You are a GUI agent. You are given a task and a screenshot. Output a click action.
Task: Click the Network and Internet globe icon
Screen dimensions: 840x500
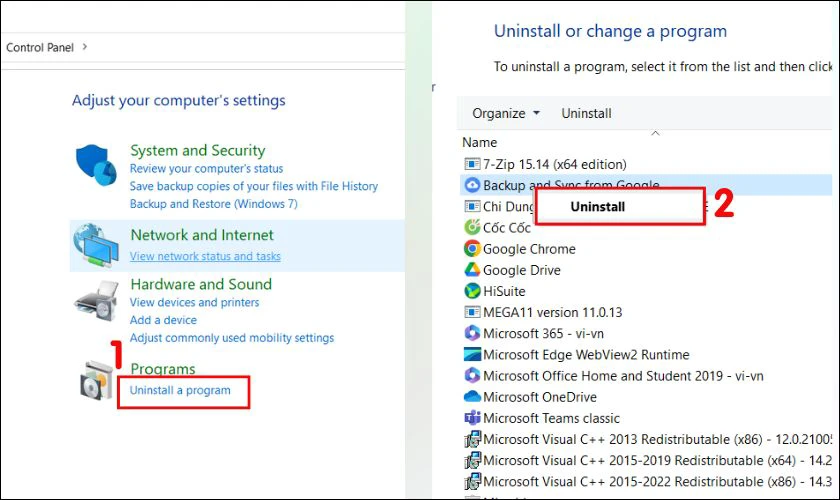point(96,245)
